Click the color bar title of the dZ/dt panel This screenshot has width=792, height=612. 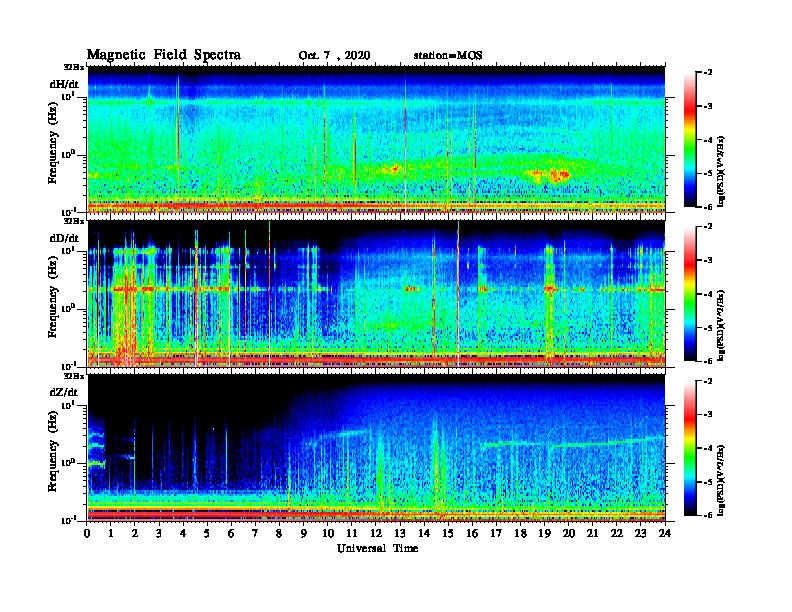pyautogui.click(x=722, y=480)
